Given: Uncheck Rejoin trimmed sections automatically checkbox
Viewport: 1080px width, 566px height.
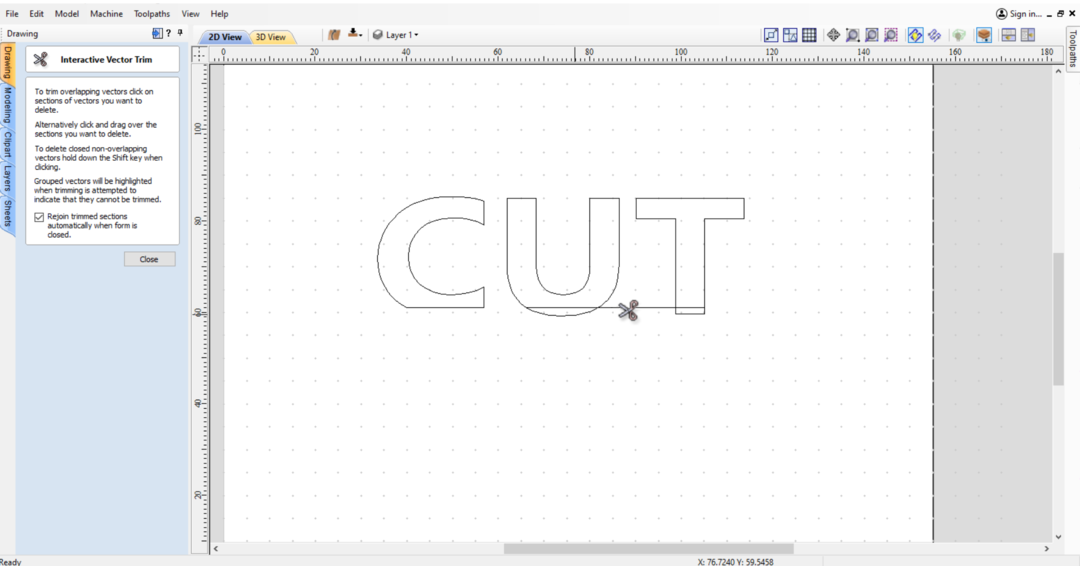Looking at the screenshot, I should (x=39, y=217).
